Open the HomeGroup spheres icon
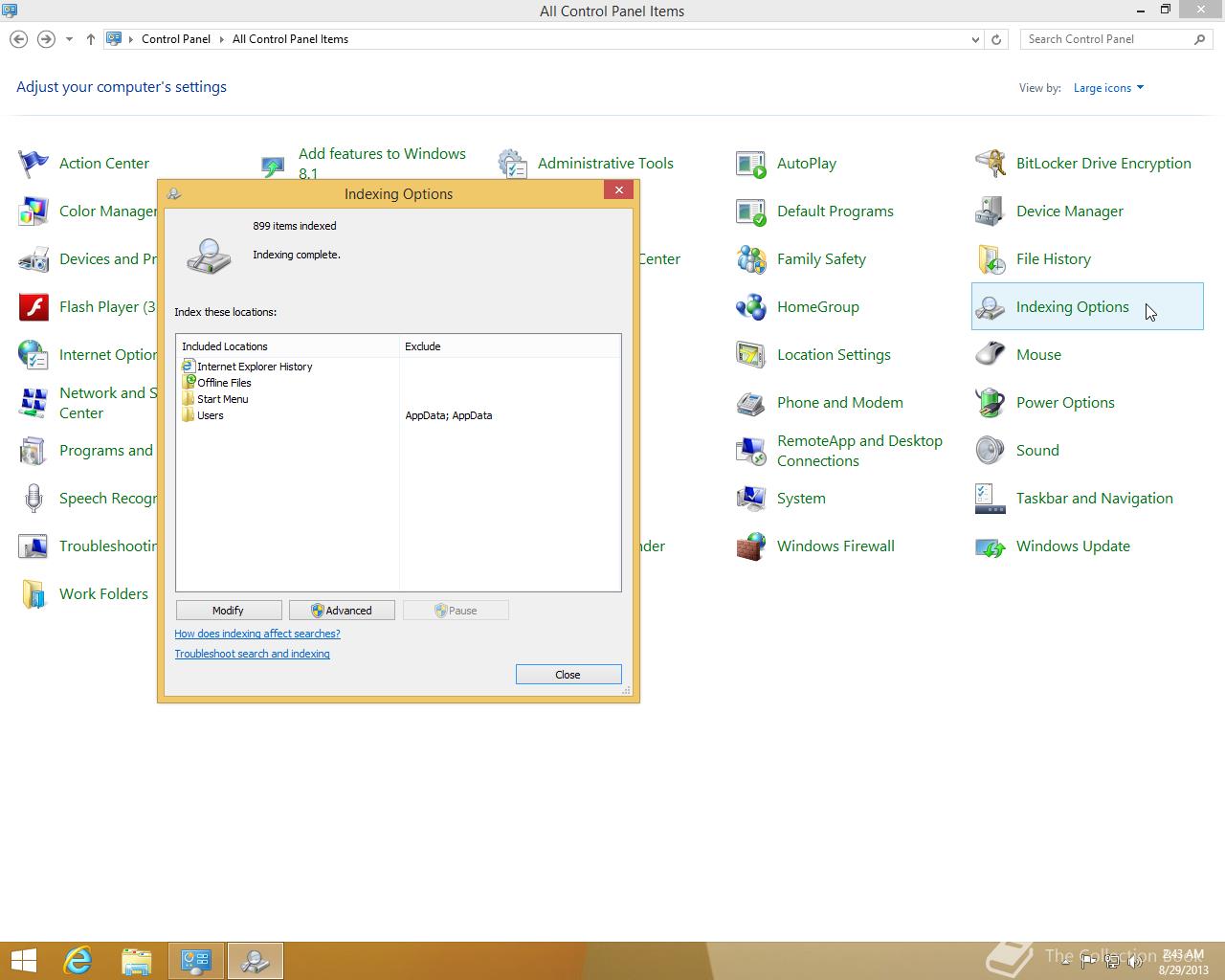Screen dimensions: 1225x980 click(x=751, y=307)
